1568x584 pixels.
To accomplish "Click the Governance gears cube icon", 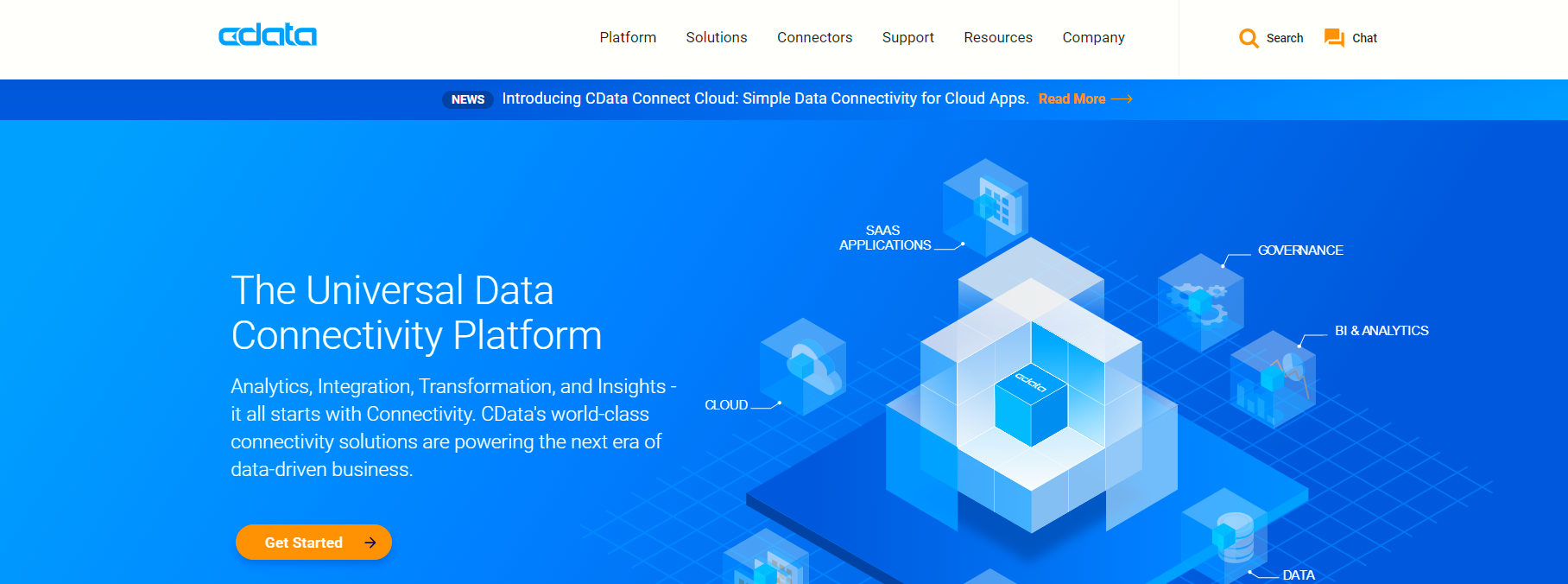I will point(1201,302).
